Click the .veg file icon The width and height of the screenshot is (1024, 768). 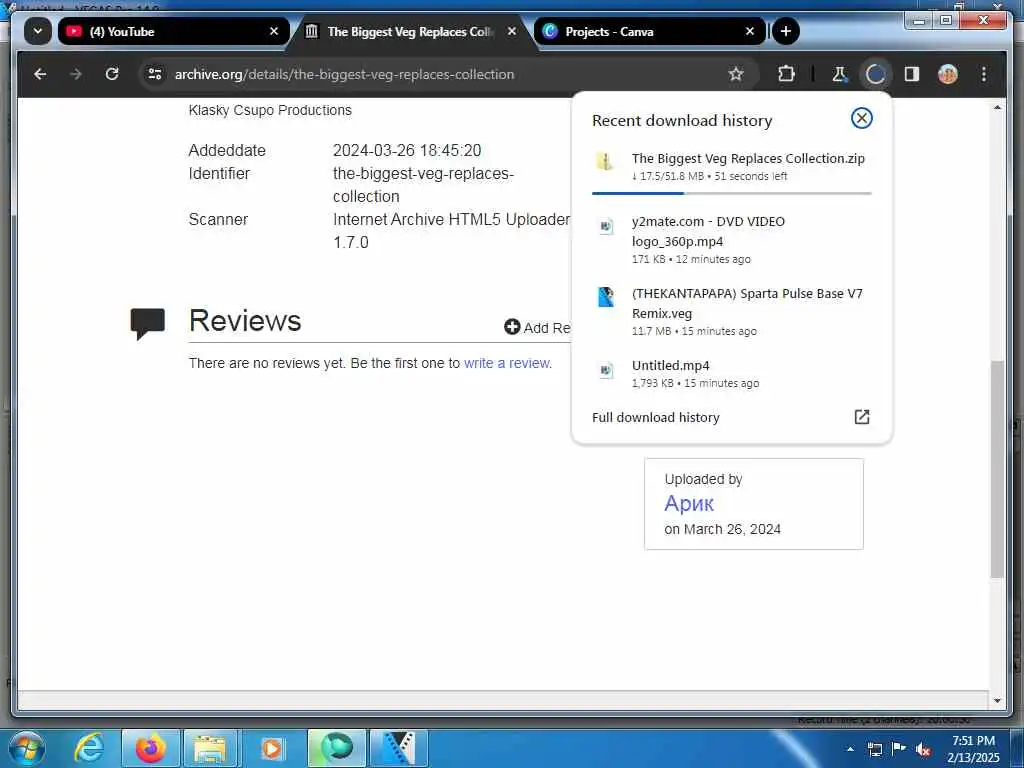(606, 296)
